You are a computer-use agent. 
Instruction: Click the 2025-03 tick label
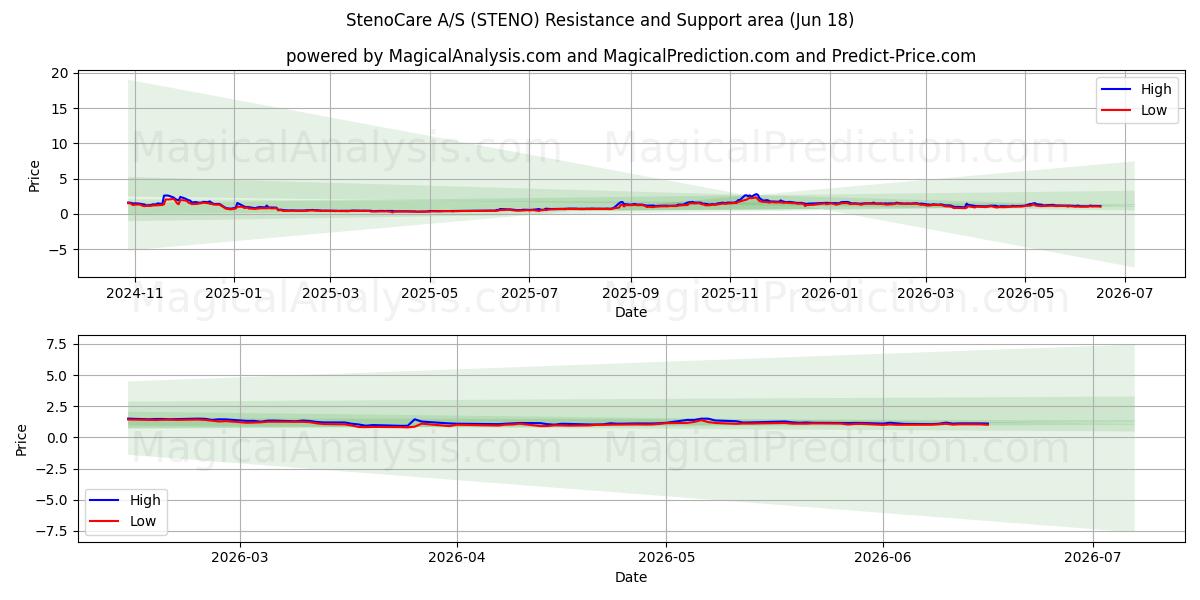[330, 293]
